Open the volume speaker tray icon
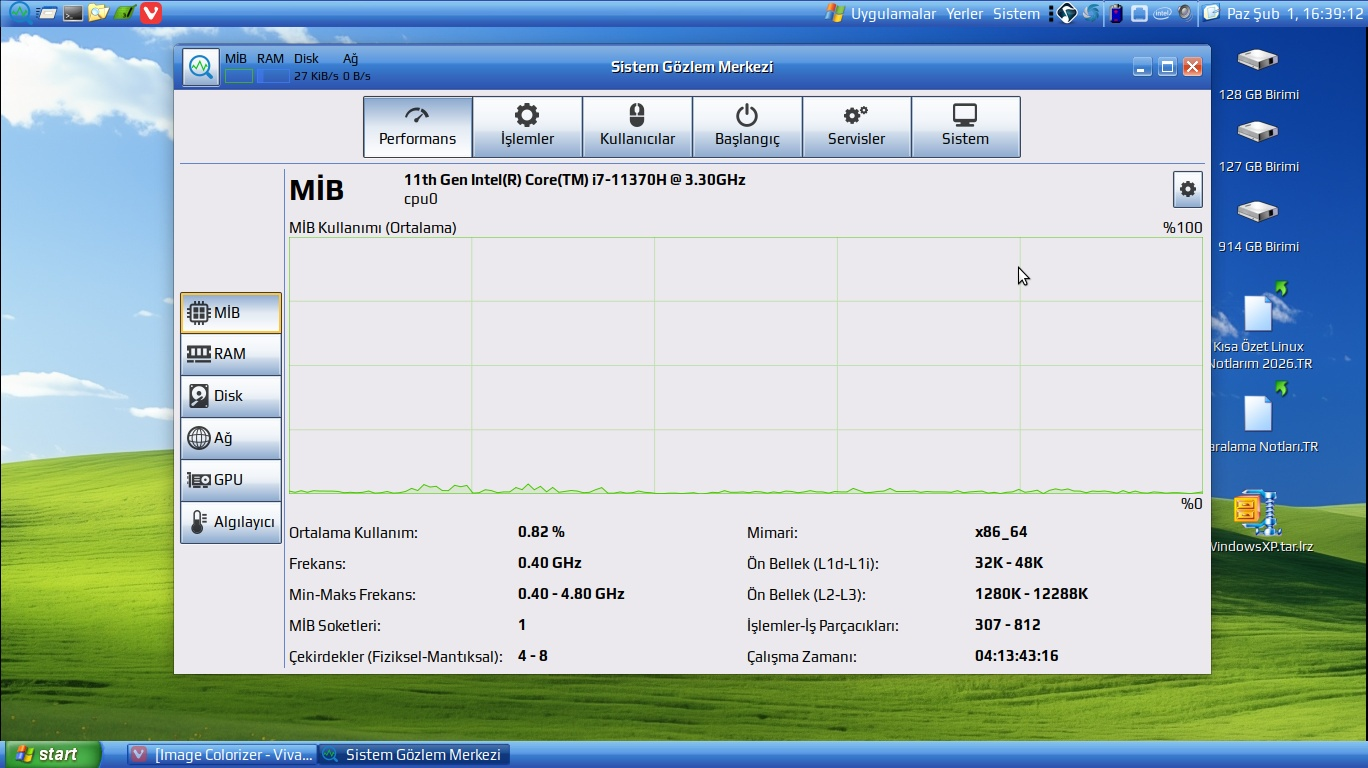This screenshot has width=1368, height=768. [1185, 13]
